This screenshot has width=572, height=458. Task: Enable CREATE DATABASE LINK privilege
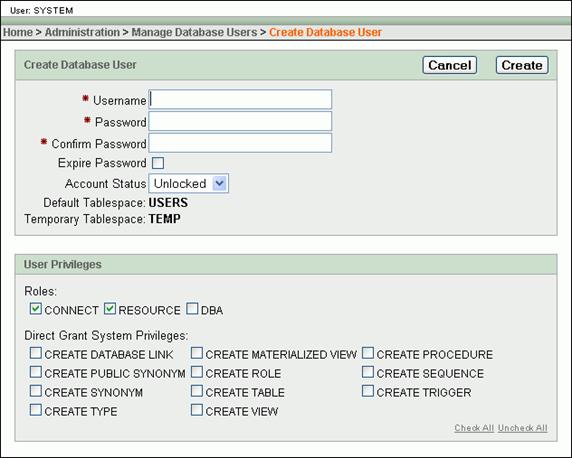coord(36,353)
